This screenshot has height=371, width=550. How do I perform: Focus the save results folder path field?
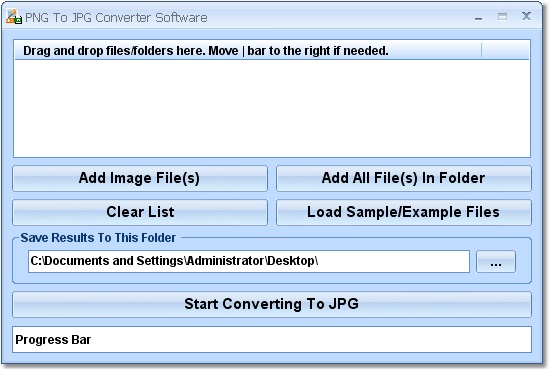pos(249,262)
